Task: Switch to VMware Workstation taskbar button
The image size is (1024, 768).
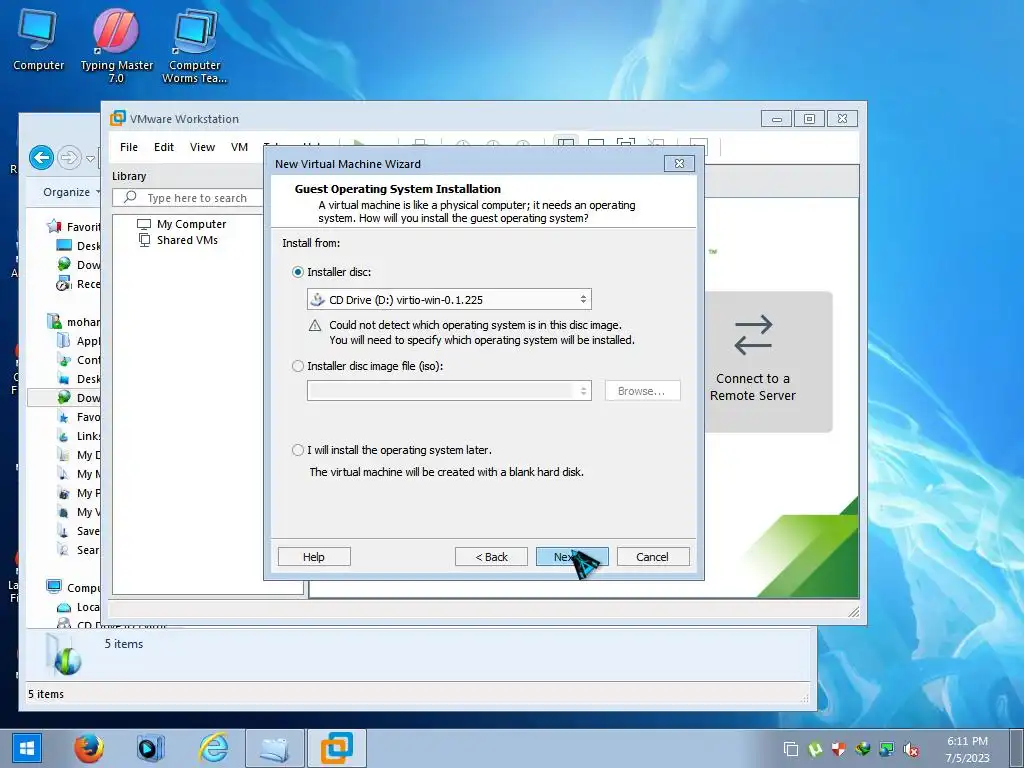Action: pos(336,748)
